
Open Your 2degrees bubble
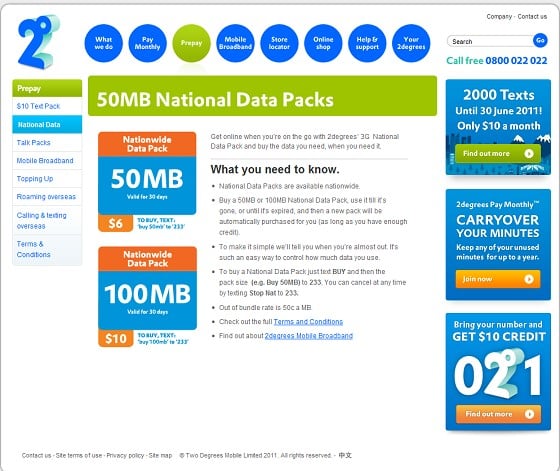pos(411,43)
